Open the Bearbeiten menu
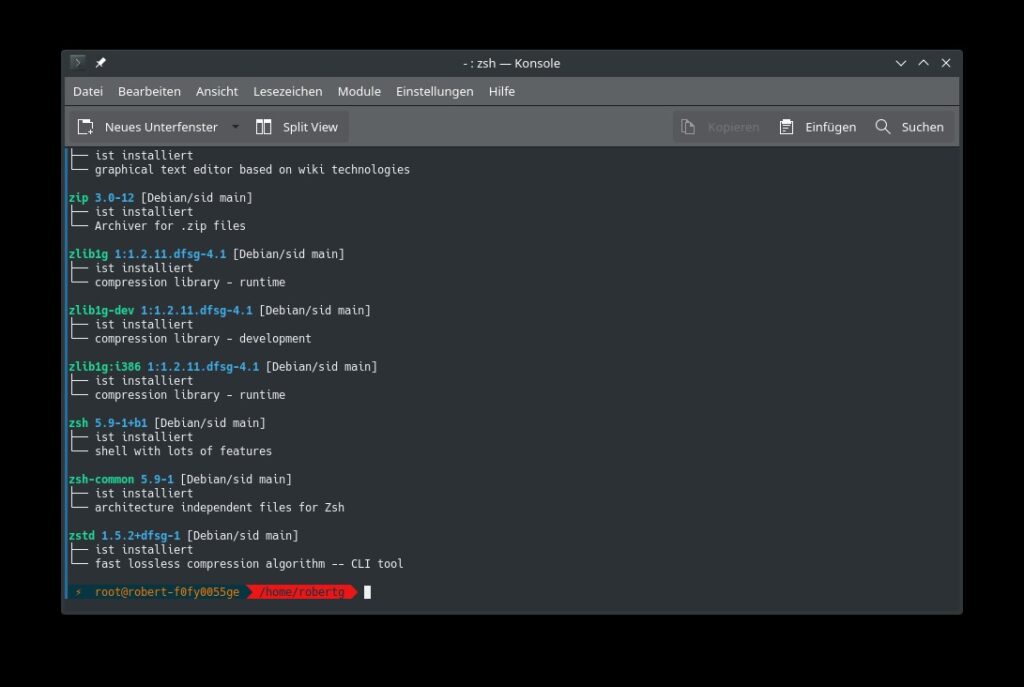Image resolution: width=1024 pixels, height=687 pixels. coord(149,91)
